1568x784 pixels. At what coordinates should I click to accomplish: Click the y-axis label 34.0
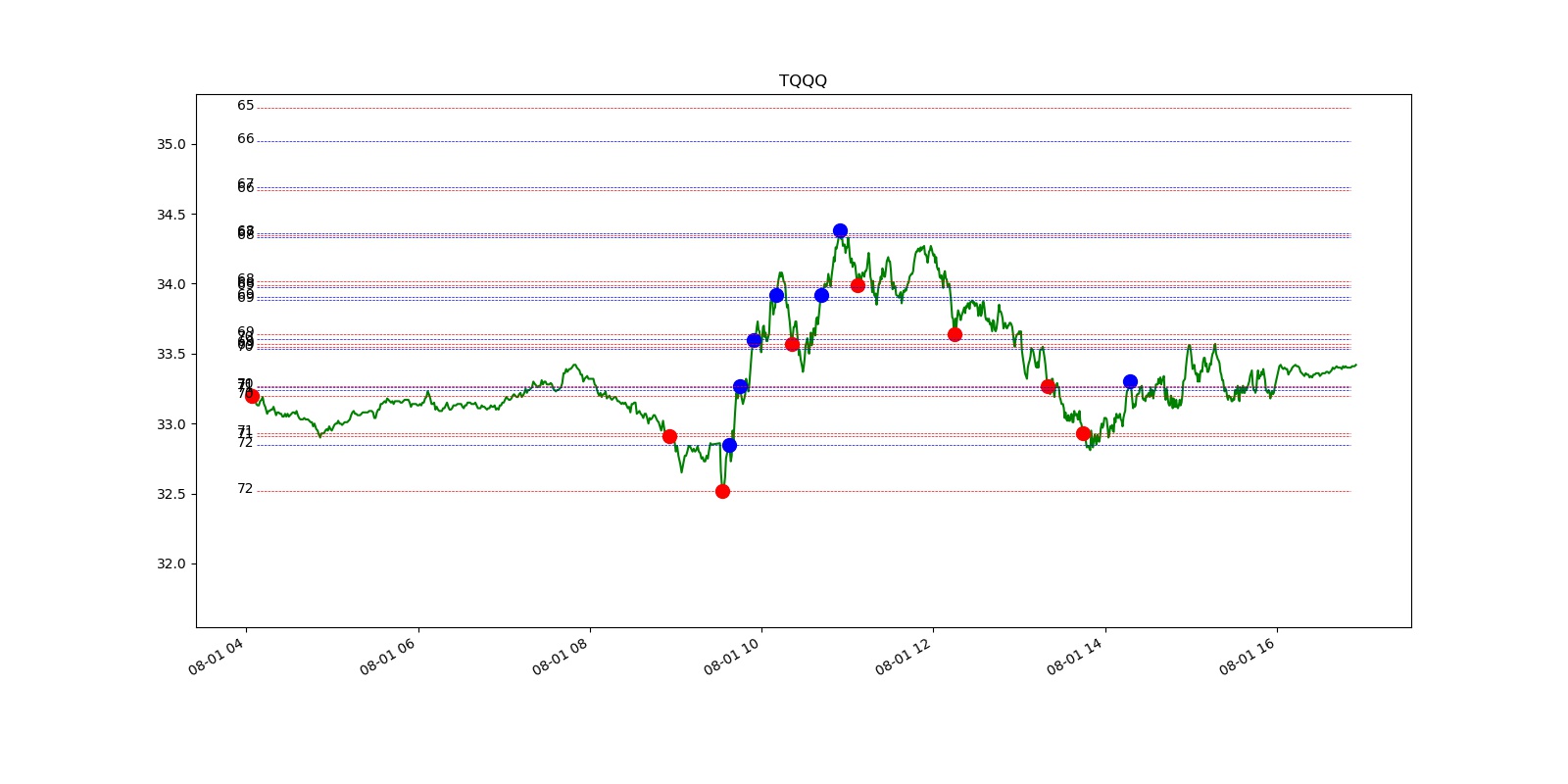pos(171,284)
